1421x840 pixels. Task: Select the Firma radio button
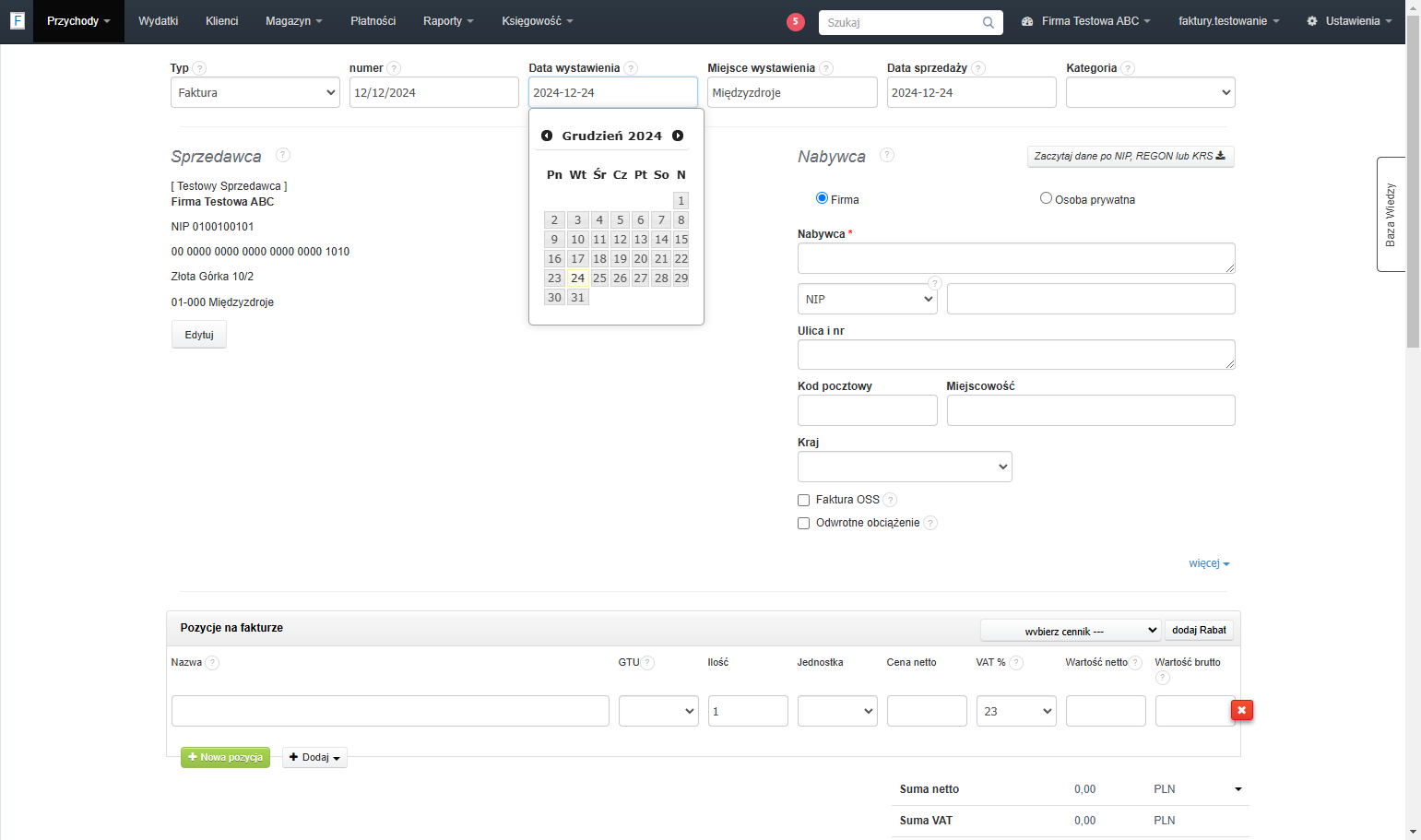tap(822, 198)
